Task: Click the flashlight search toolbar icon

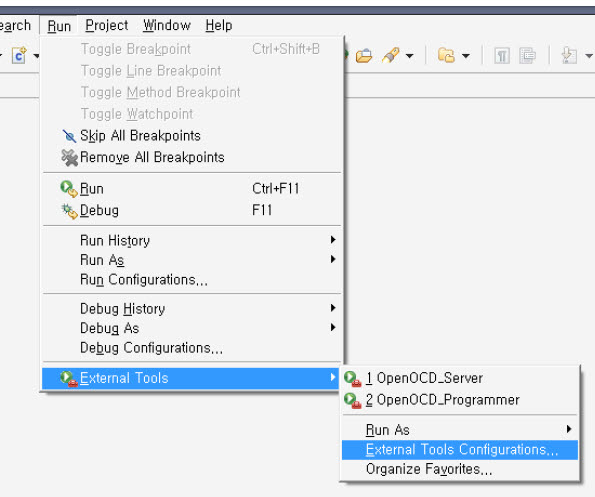Action: coord(391,55)
